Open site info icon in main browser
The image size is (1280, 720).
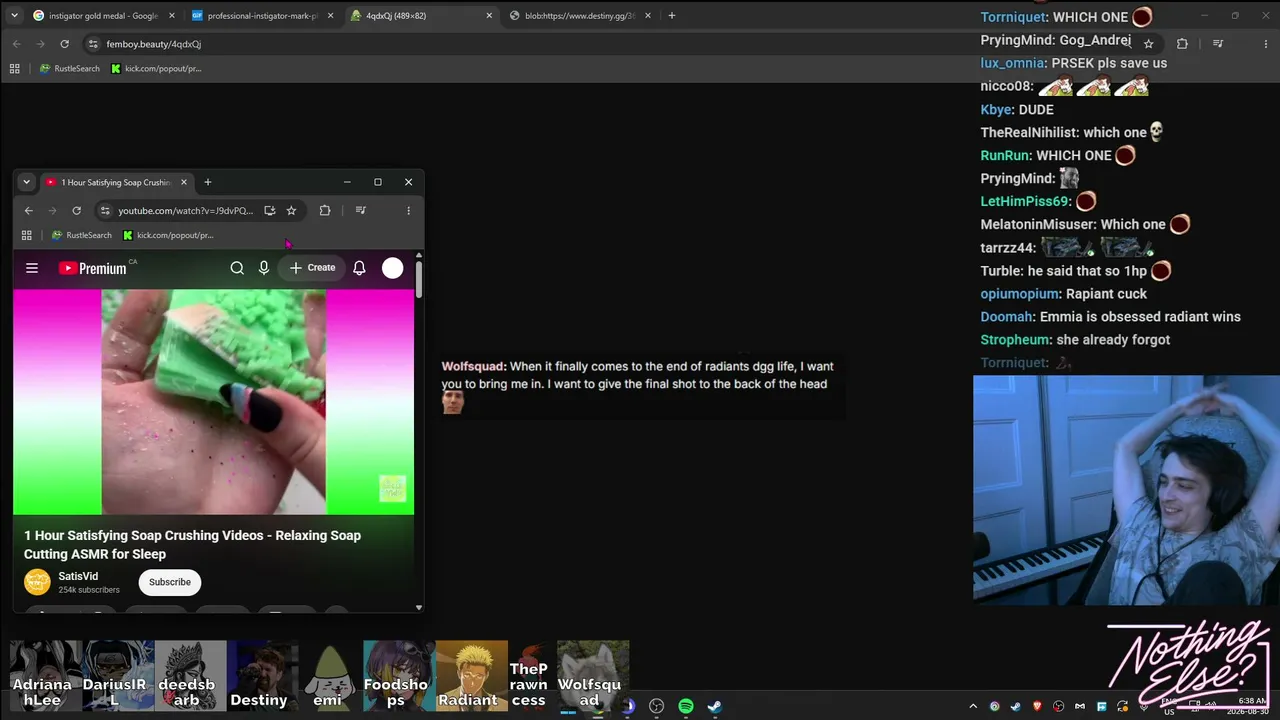93,44
